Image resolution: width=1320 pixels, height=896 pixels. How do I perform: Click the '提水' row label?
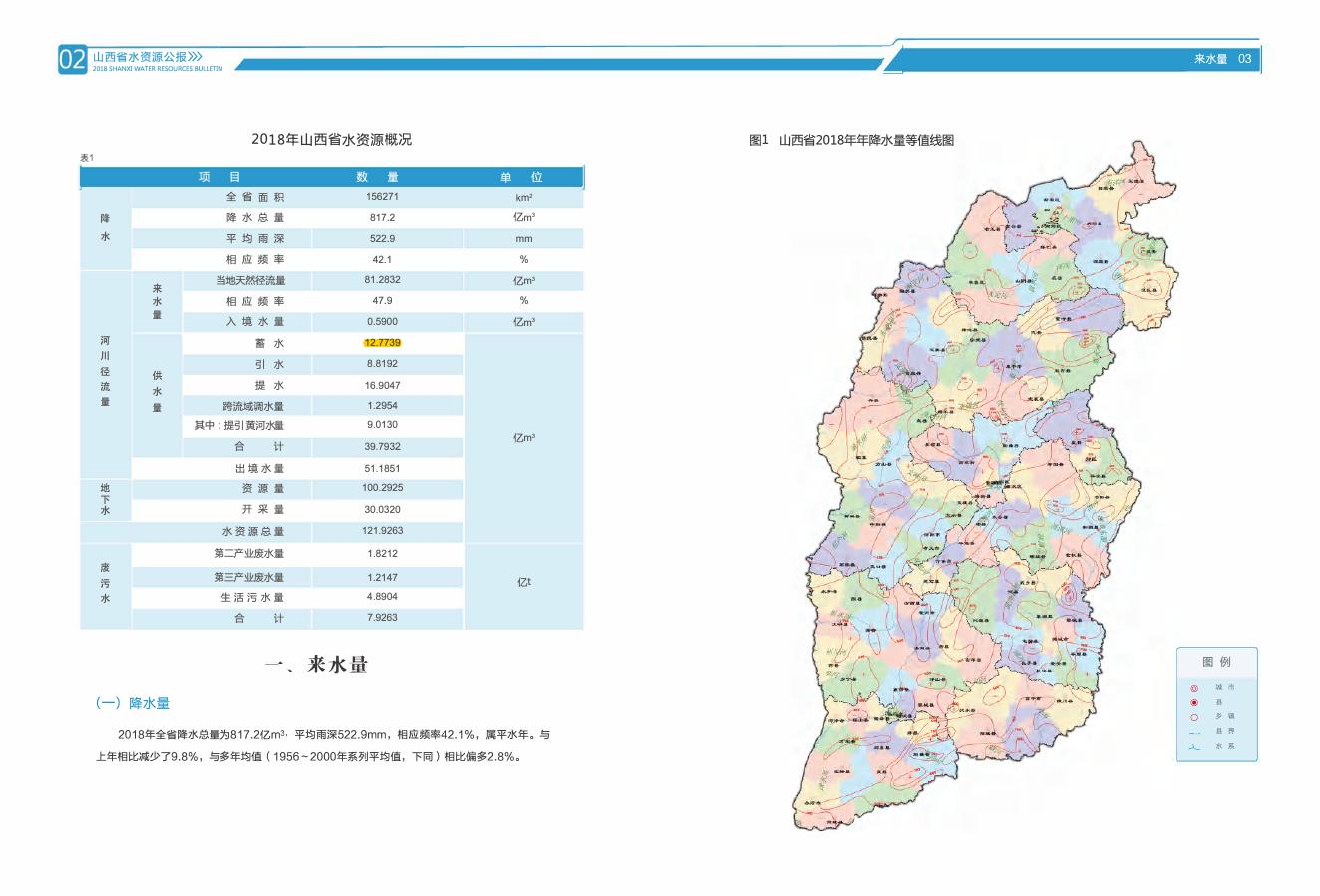tap(270, 386)
